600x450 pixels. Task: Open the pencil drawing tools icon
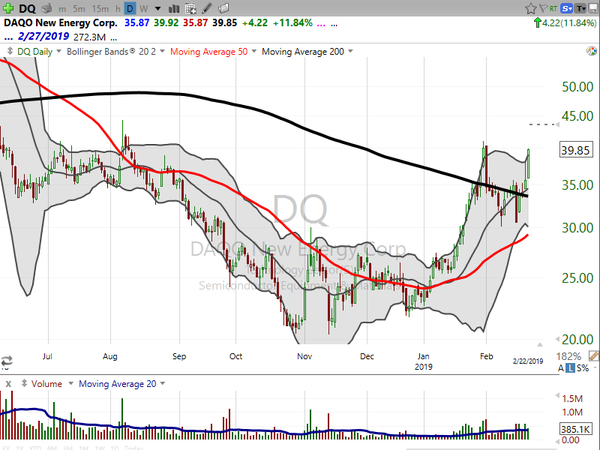[x=207, y=8]
